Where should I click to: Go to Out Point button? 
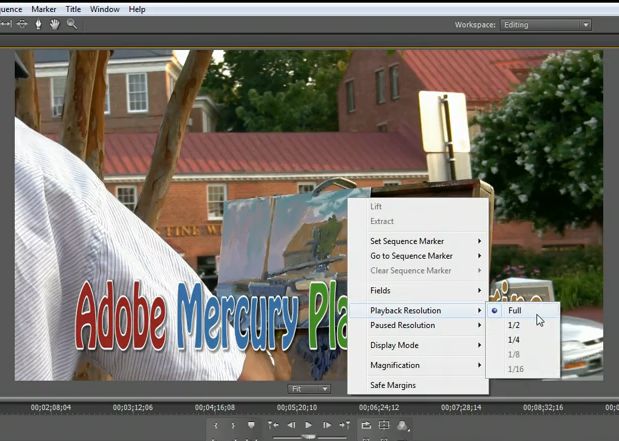(345, 425)
